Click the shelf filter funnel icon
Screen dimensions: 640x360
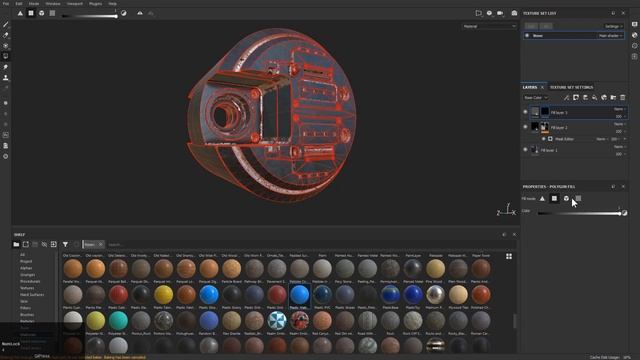pyautogui.click(x=65, y=244)
